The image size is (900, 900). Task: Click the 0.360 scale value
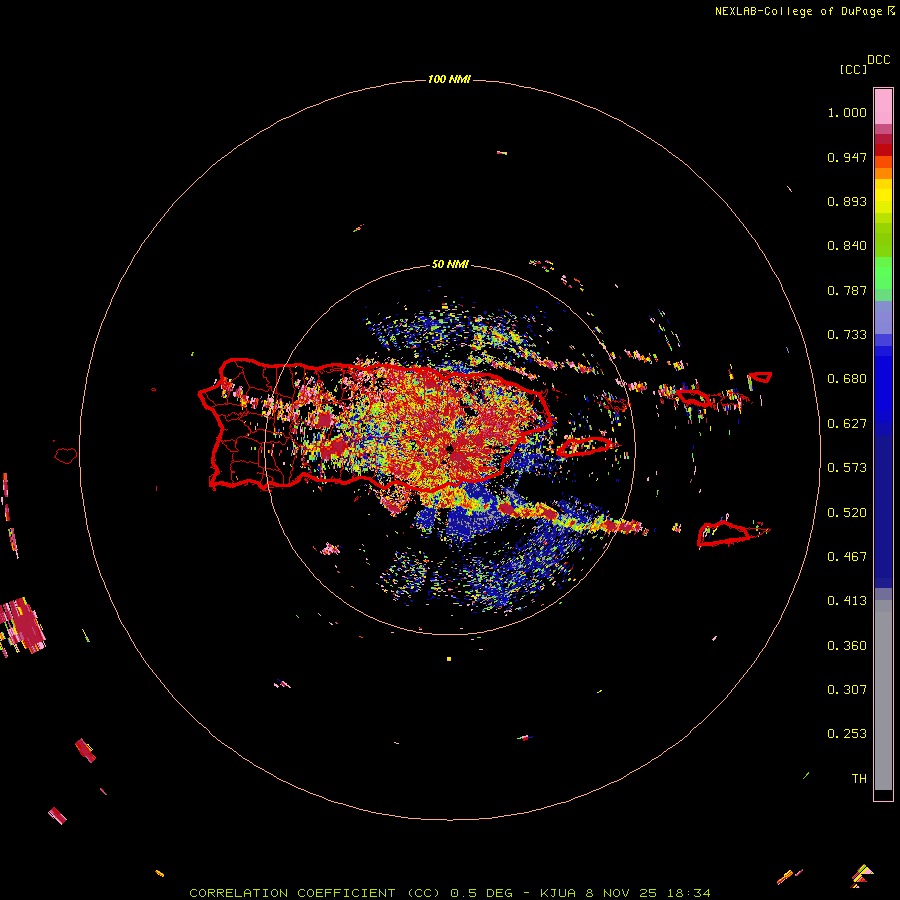coord(847,646)
